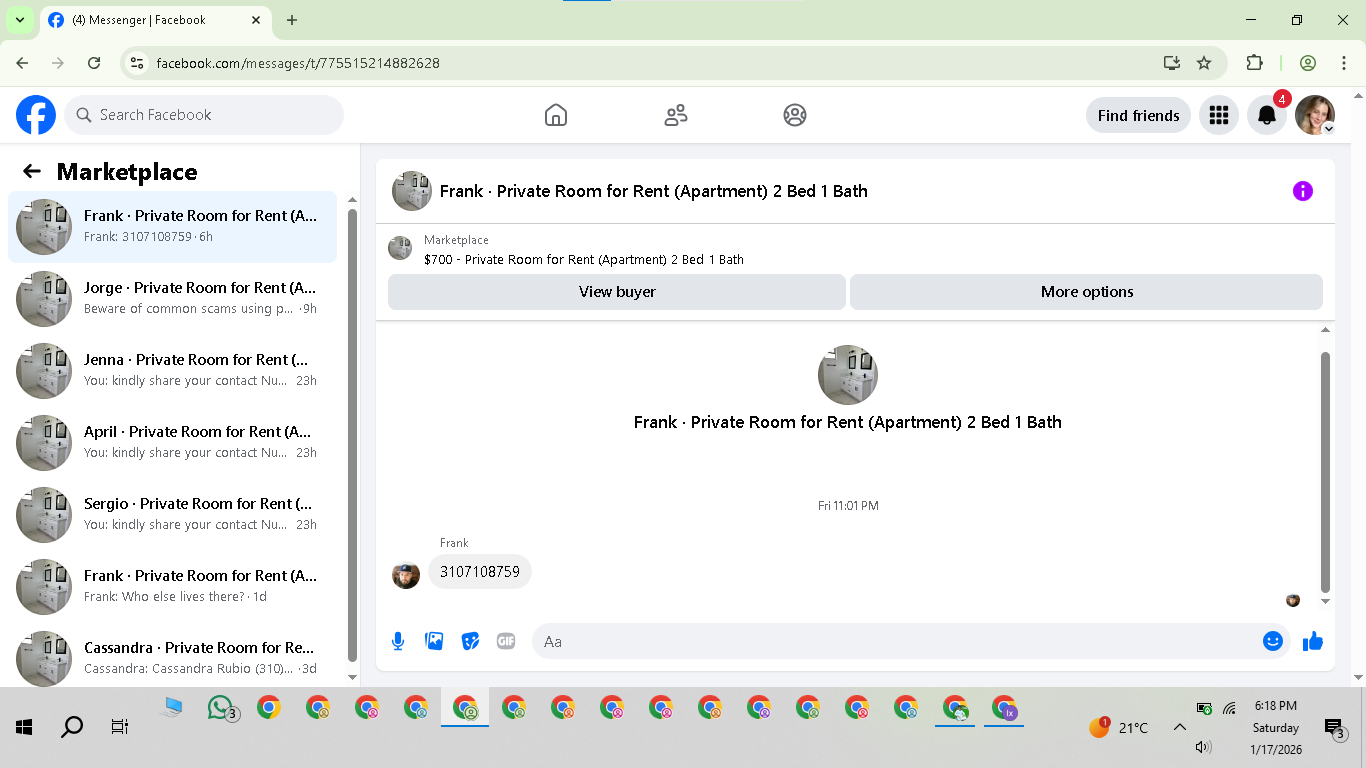Click Frank's conversation header avatar

tap(412, 191)
